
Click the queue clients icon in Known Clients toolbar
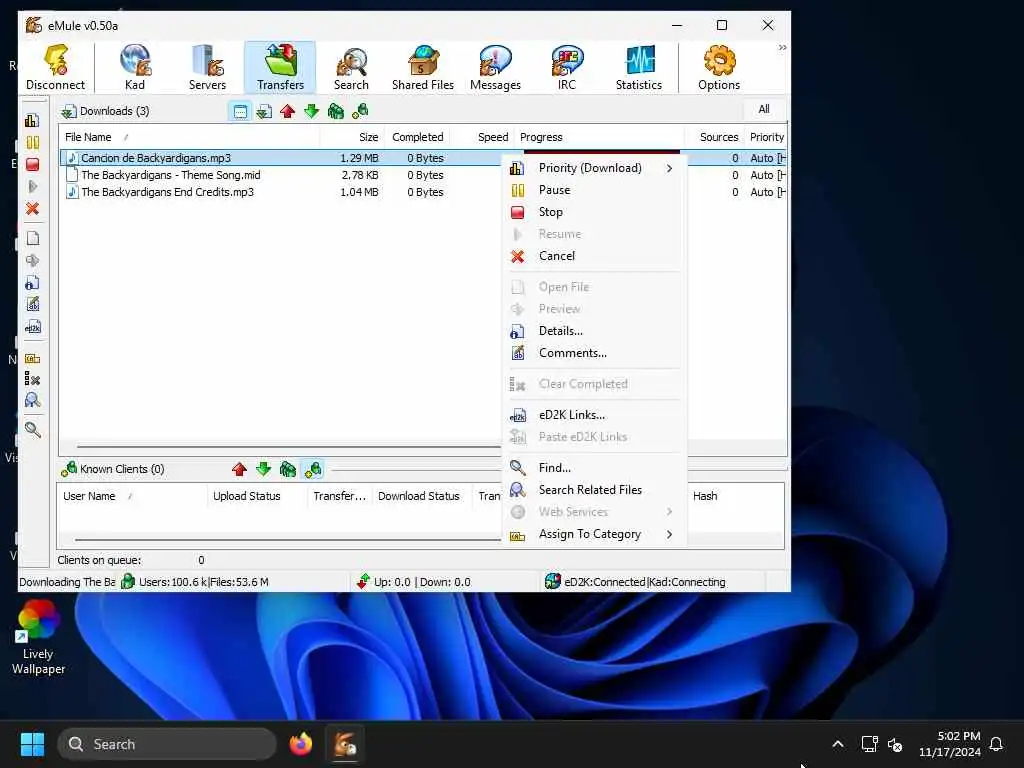pyautogui.click(x=287, y=470)
